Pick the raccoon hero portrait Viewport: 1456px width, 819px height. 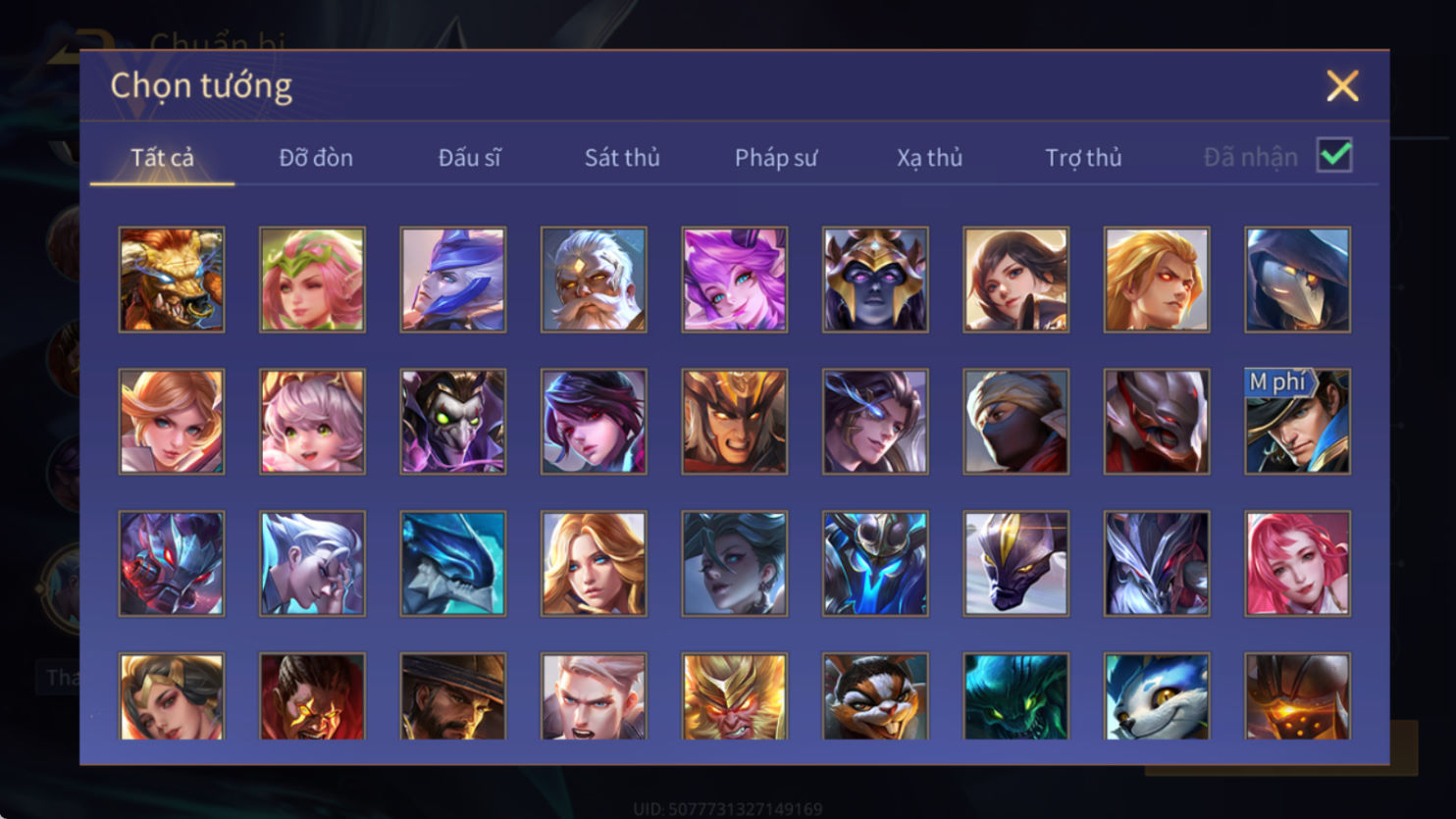[875, 696]
